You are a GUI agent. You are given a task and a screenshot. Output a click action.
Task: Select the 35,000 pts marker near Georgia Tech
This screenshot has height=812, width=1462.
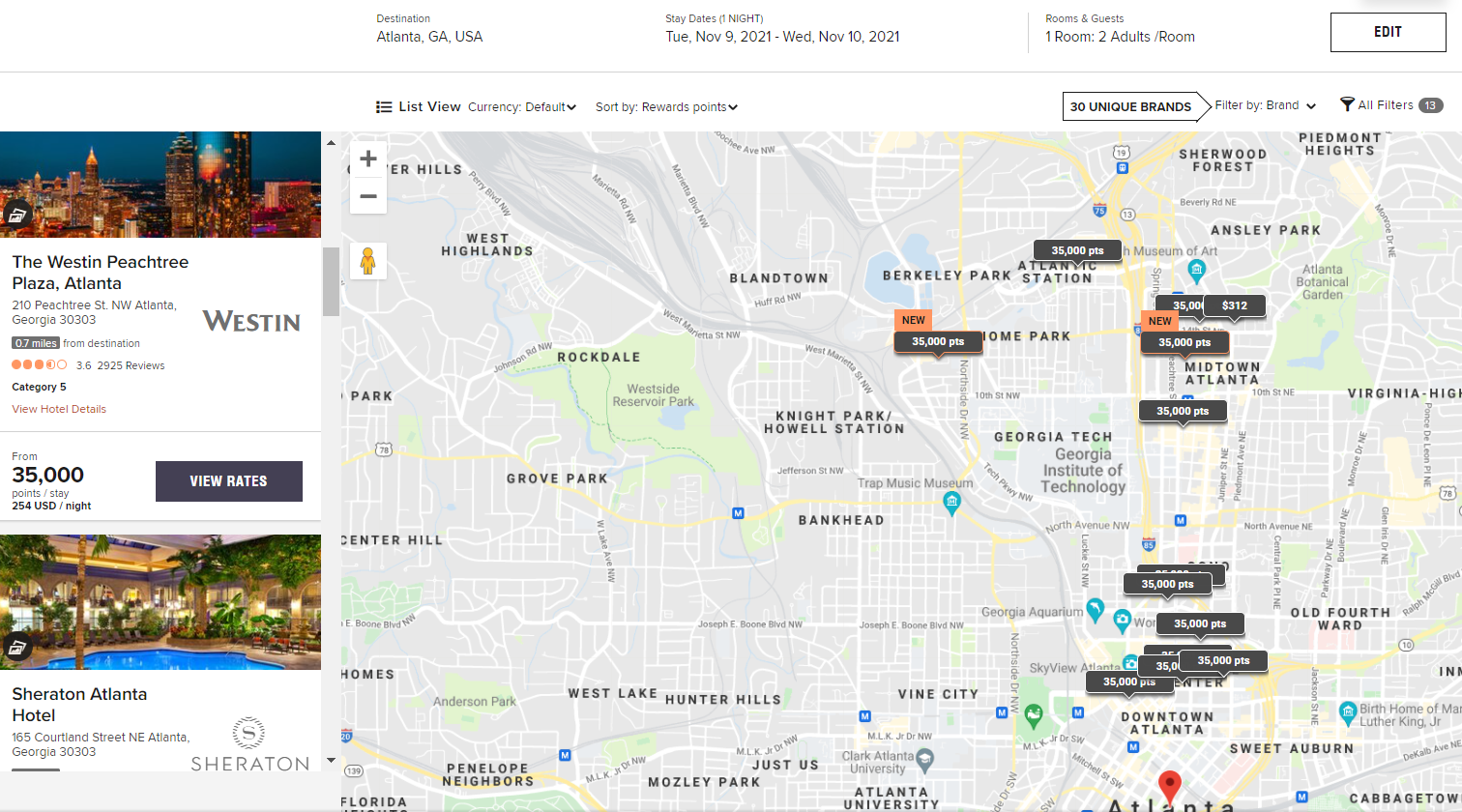[x=1183, y=412]
